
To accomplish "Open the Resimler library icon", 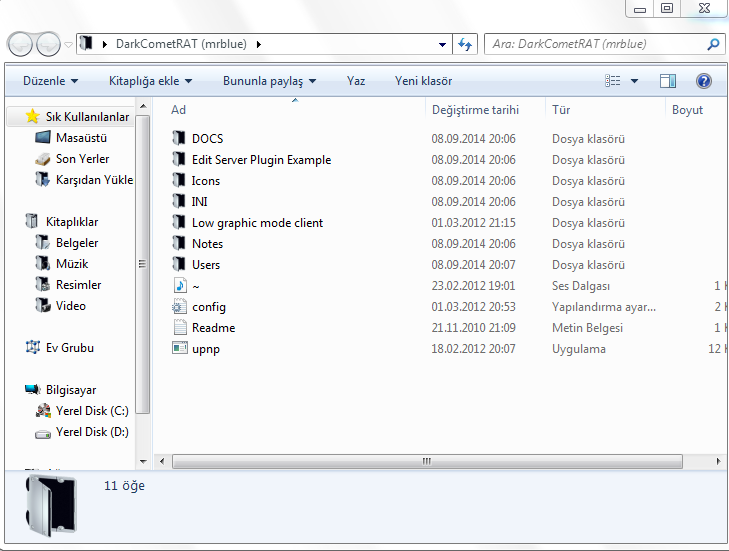I will (x=42, y=284).
